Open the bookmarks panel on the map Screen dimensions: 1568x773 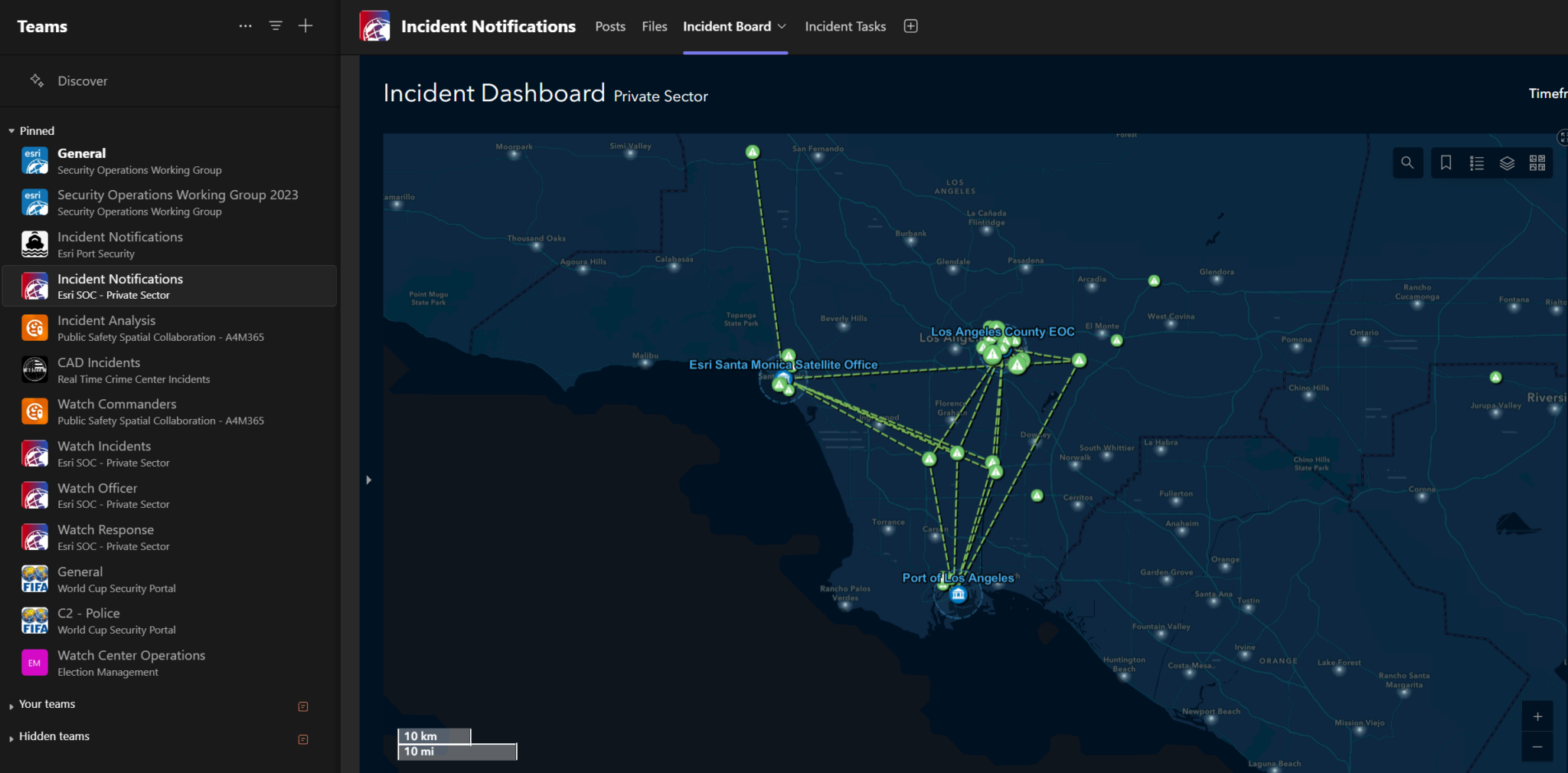(1446, 162)
